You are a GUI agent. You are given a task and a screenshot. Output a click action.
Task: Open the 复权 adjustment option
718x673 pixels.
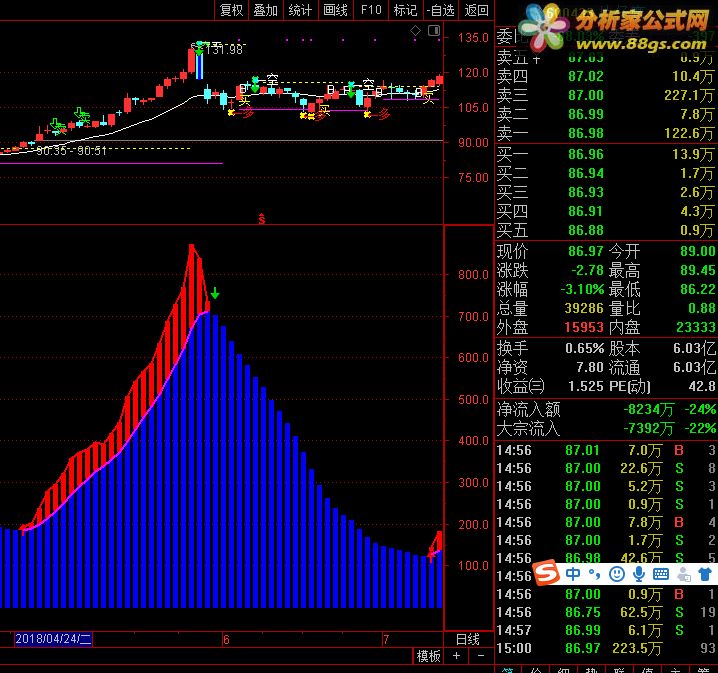click(231, 10)
